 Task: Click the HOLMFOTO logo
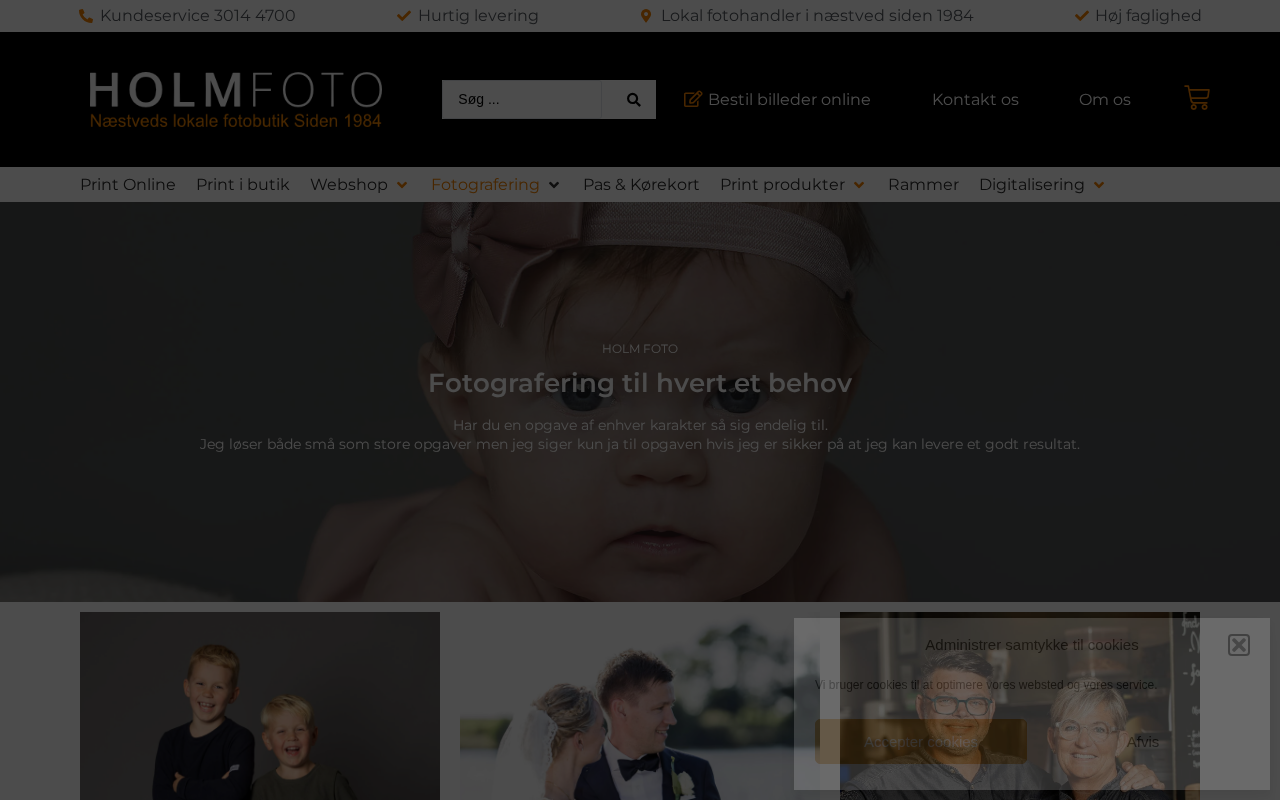(235, 100)
